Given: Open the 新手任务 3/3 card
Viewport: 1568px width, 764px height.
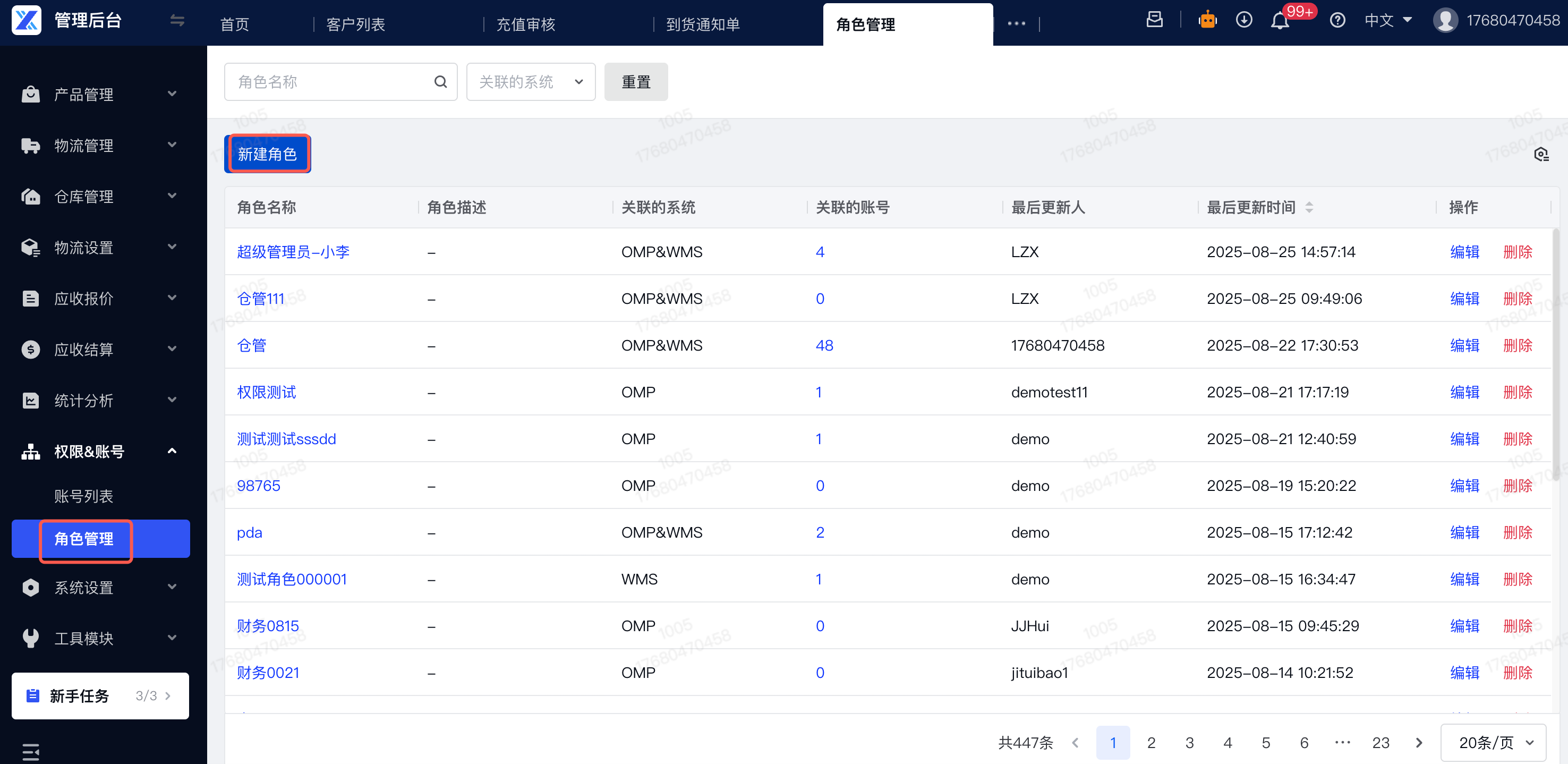Looking at the screenshot, I should (100, 695).
